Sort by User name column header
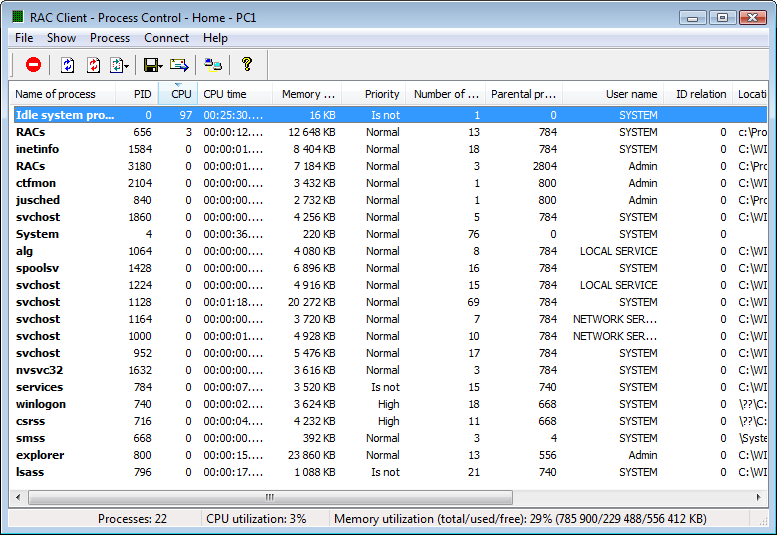 [x=612, y=94]
